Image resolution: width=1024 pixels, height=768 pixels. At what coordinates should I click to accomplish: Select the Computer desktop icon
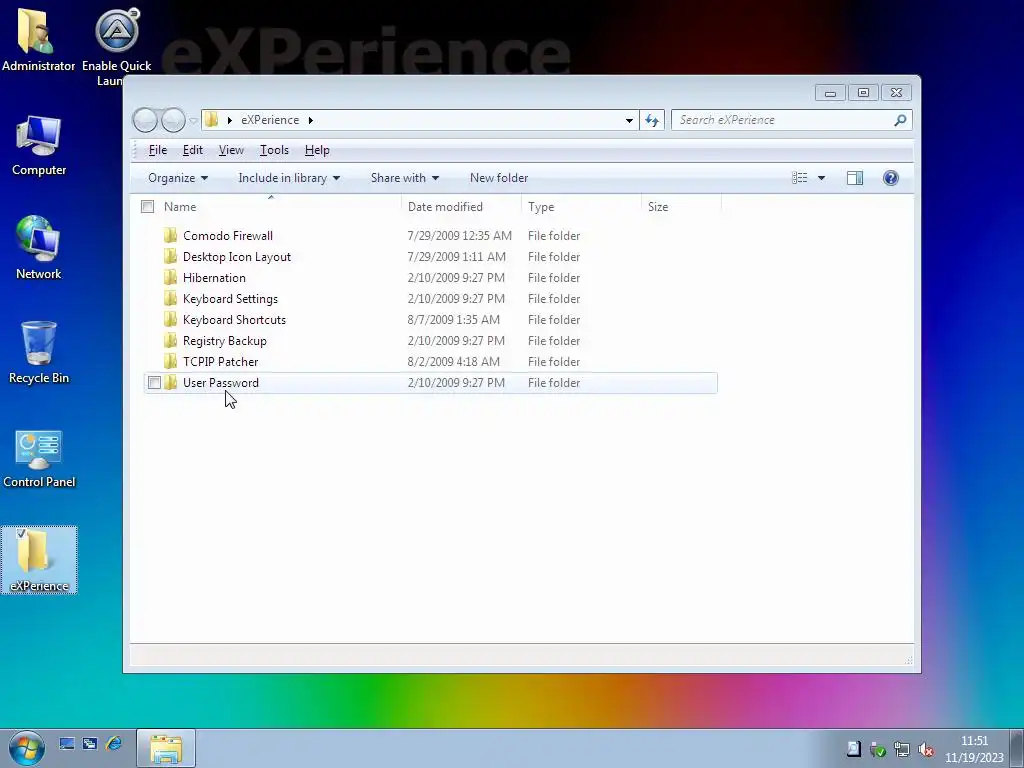point(39,146)
